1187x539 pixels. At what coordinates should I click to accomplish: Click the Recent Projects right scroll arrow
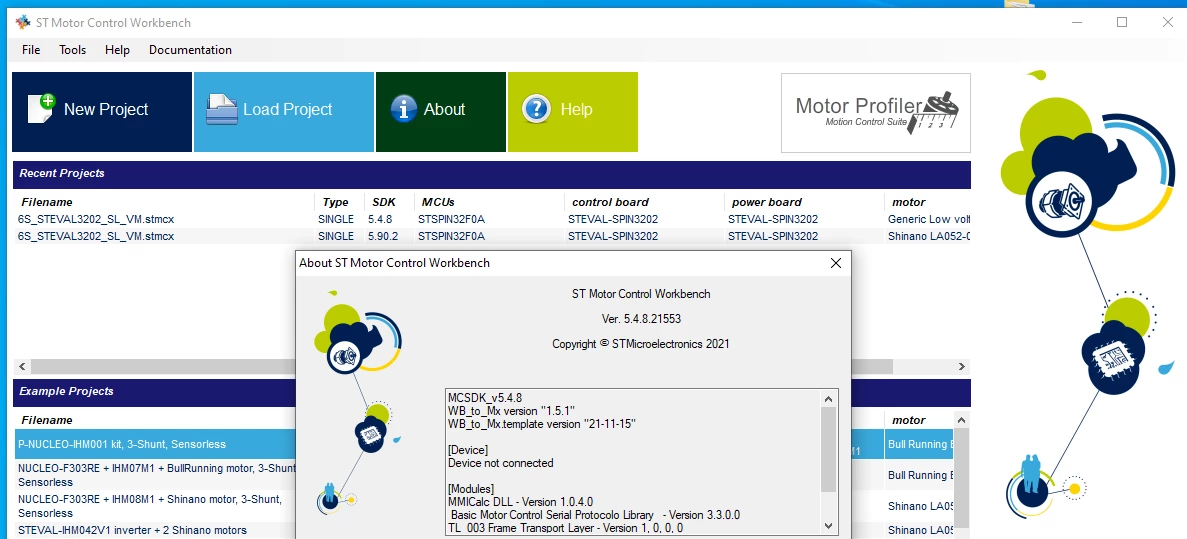[x=961, y=366]
